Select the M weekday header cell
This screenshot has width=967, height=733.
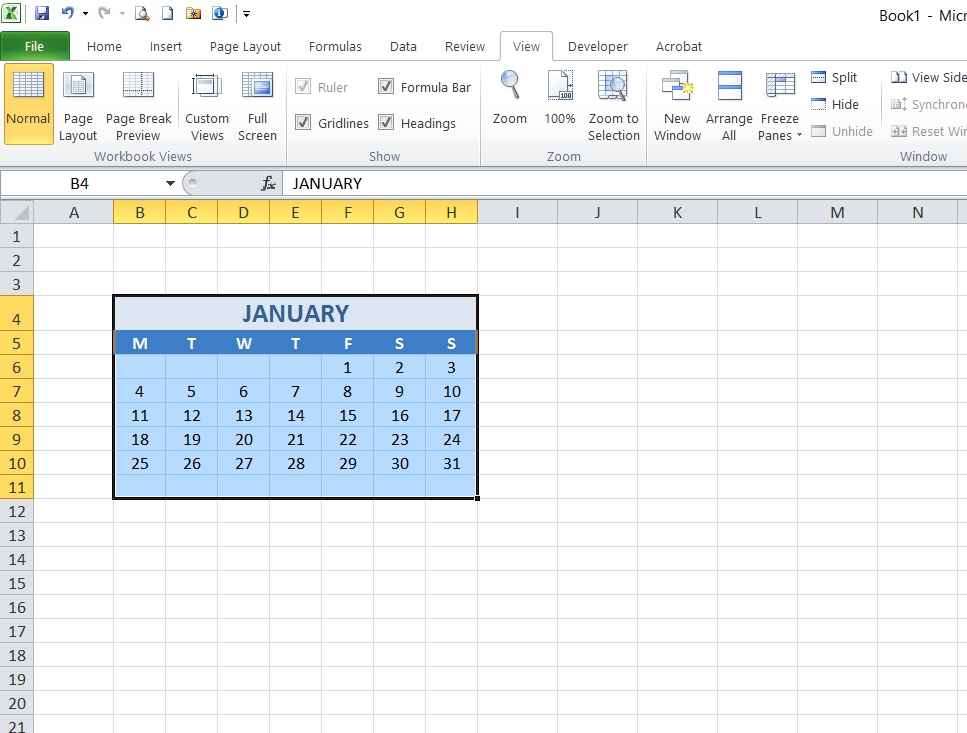[x=140, y=343]
